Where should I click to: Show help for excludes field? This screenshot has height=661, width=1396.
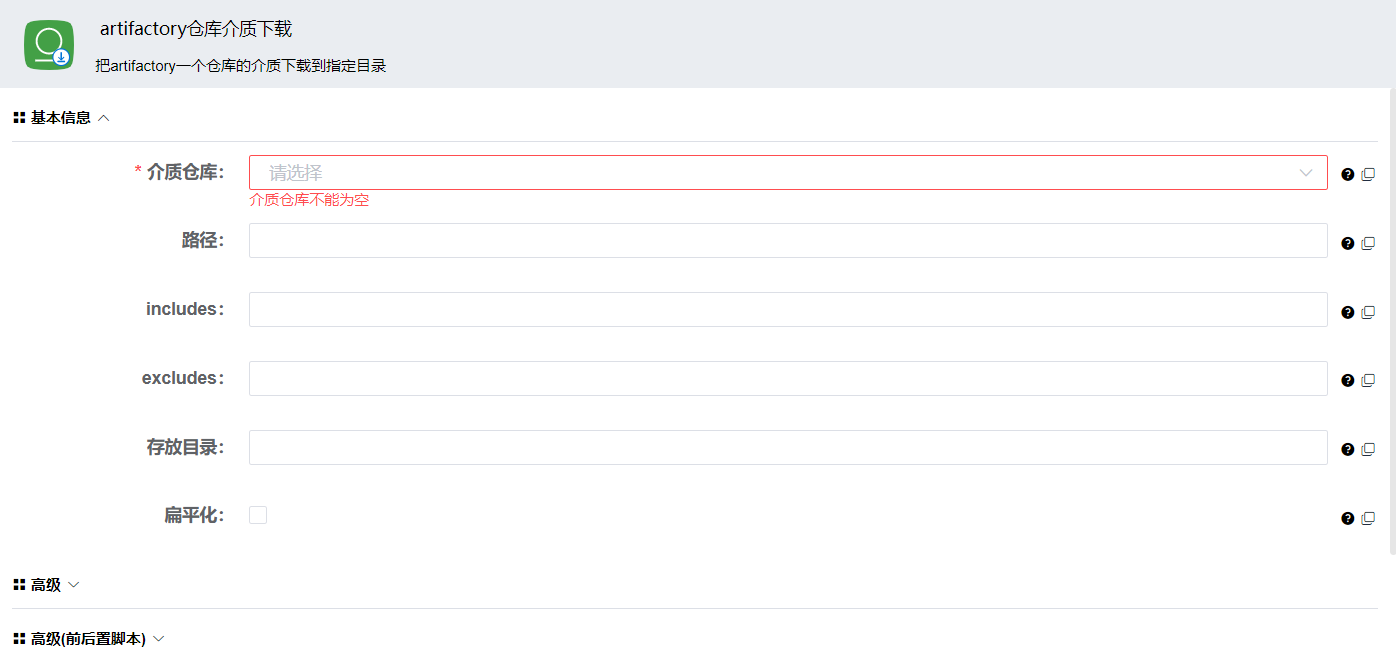click(1347, 380)
